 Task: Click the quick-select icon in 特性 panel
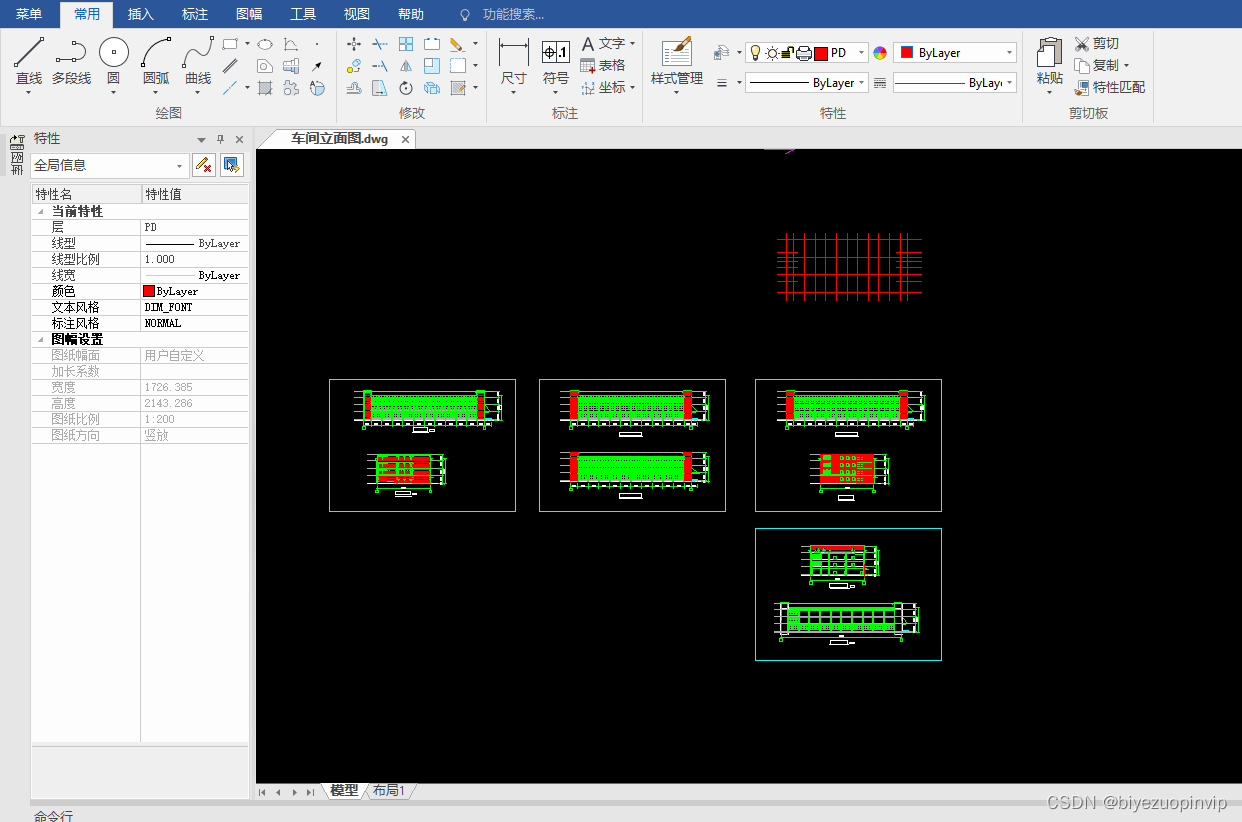point(232,165)
